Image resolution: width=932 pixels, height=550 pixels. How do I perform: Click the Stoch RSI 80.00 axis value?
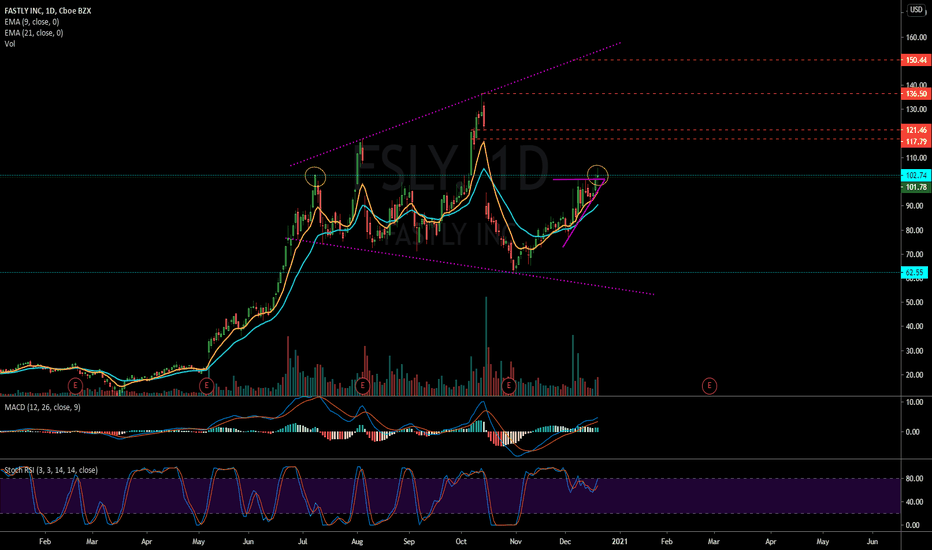coord(915,479)
